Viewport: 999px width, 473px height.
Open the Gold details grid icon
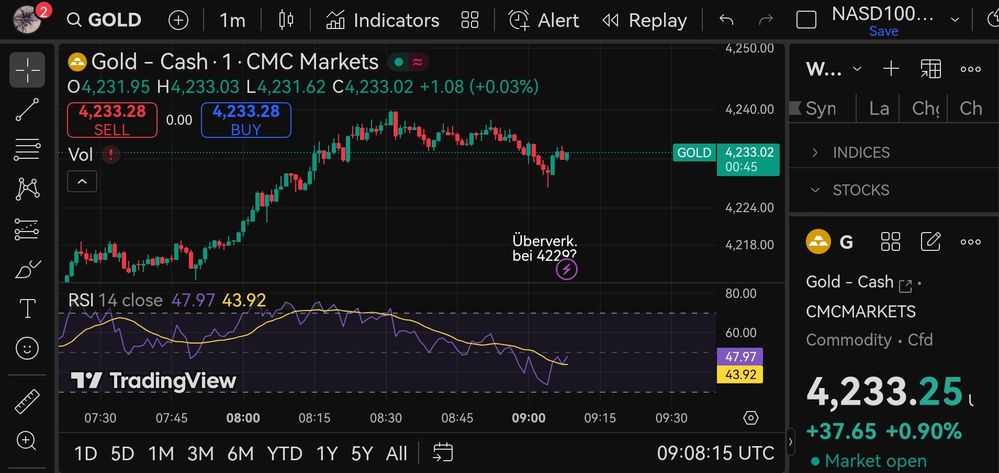pyautogui.click(x=890, y=242)
